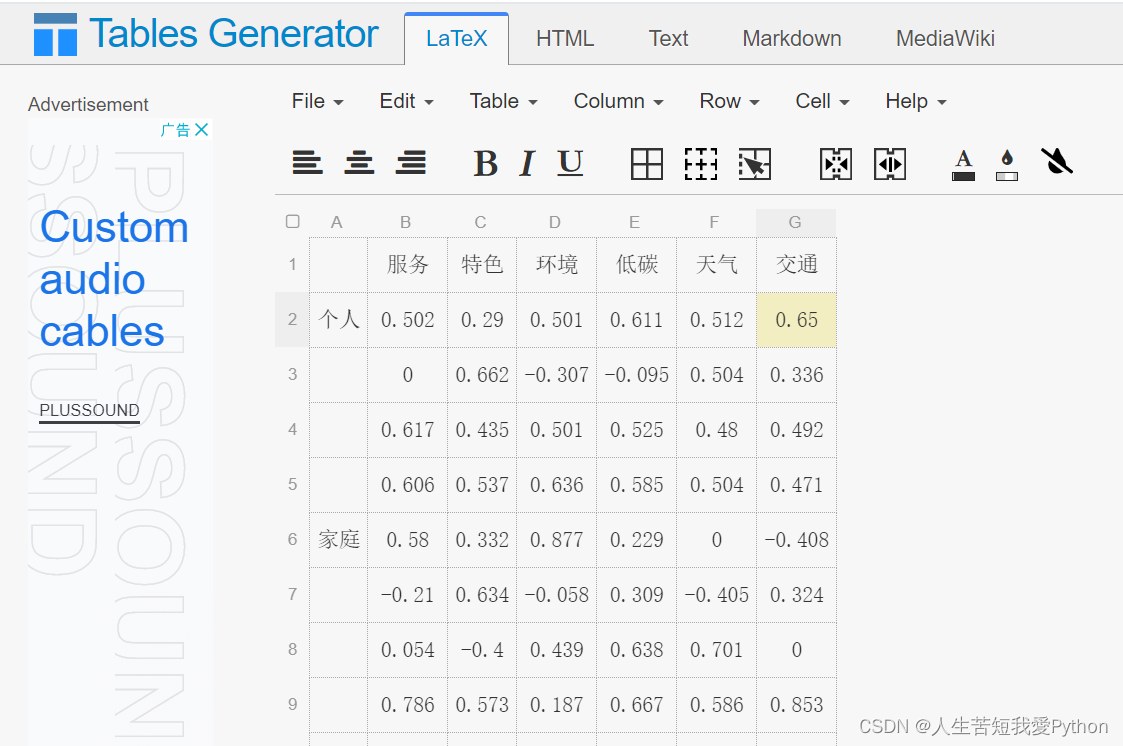Click the Tables Generator logo icon
The height and width of the screenshot is (746, 1123).
pyautogui.click(x=55, y=34)
